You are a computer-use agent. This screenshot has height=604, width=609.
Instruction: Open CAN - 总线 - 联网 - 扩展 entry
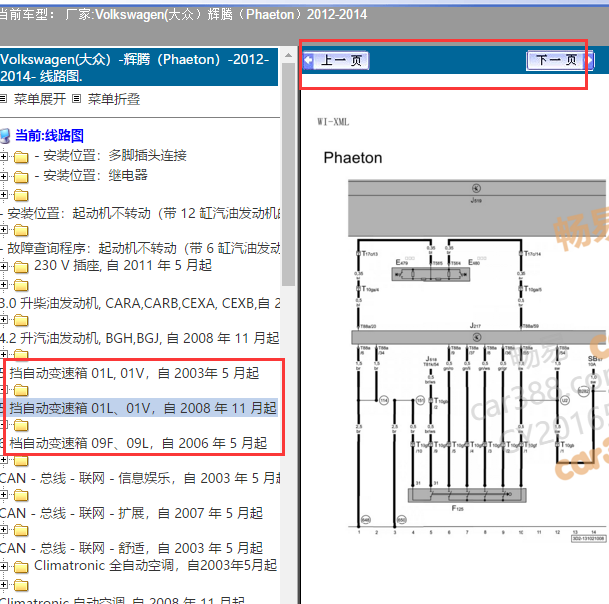[x=131, y=513]
